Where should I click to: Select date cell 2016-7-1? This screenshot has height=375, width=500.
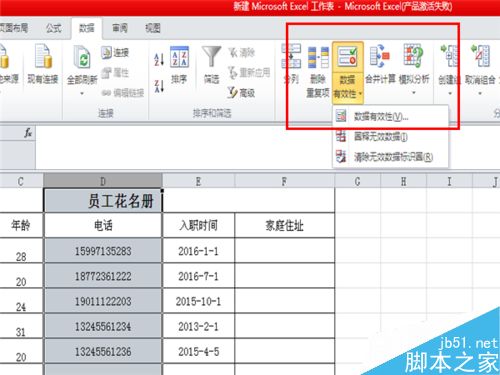pyautogui.click(x=199, y=276)
